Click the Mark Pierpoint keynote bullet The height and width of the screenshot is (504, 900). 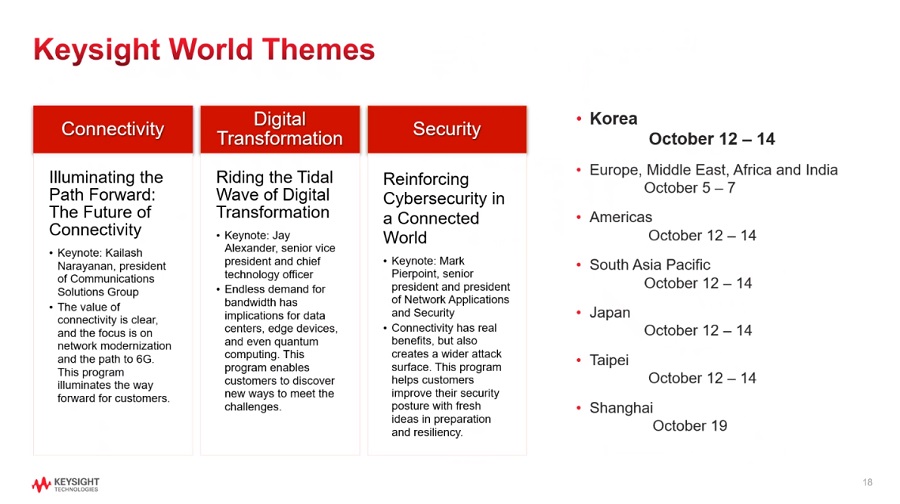(447, 286)
